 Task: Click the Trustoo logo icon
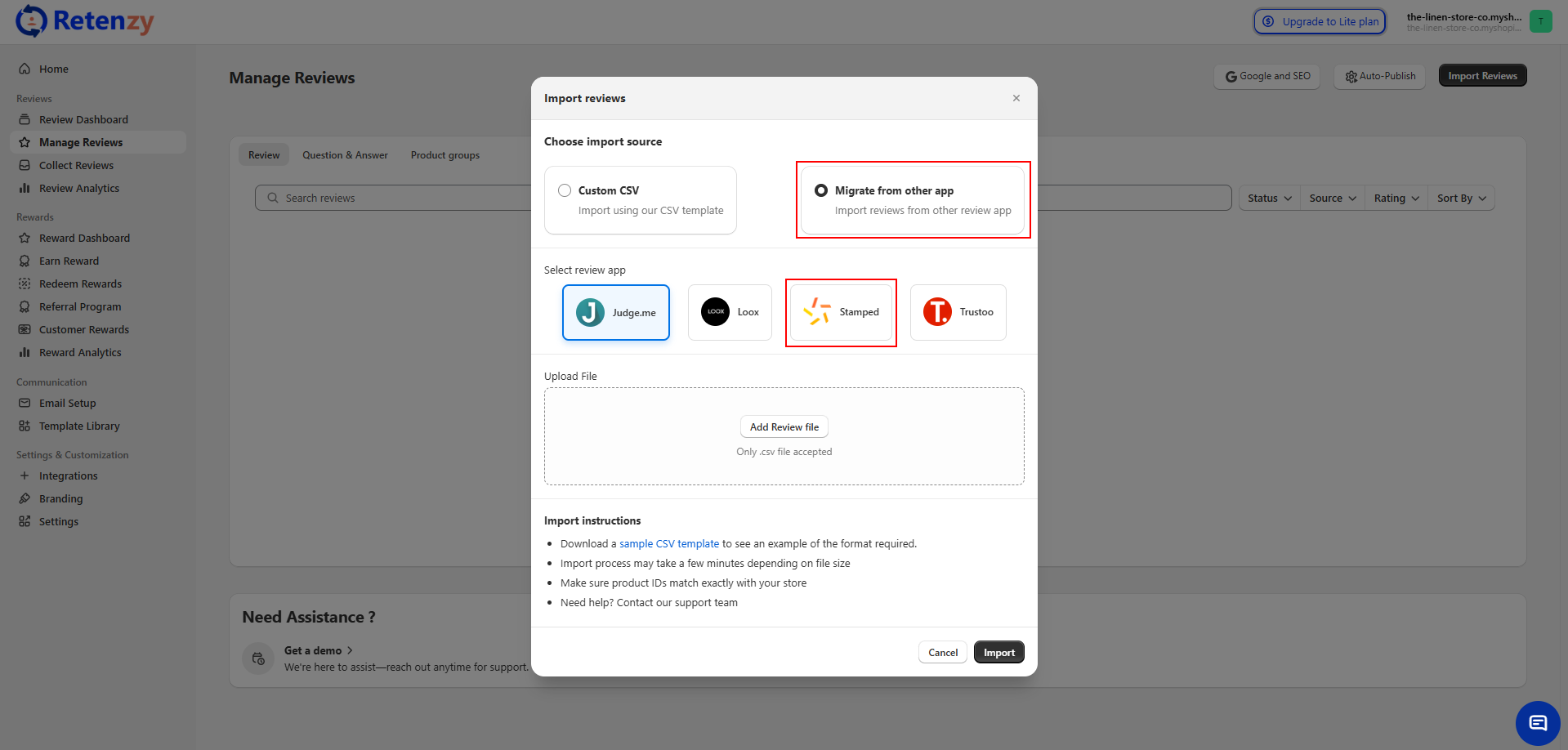(937, 311)
